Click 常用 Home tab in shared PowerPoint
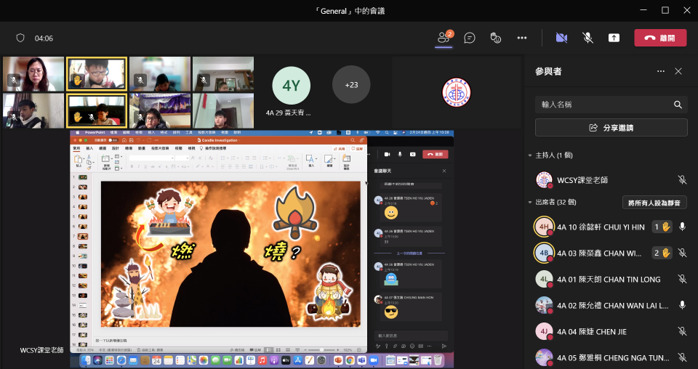698x369 pixels. tap(77, 148)
